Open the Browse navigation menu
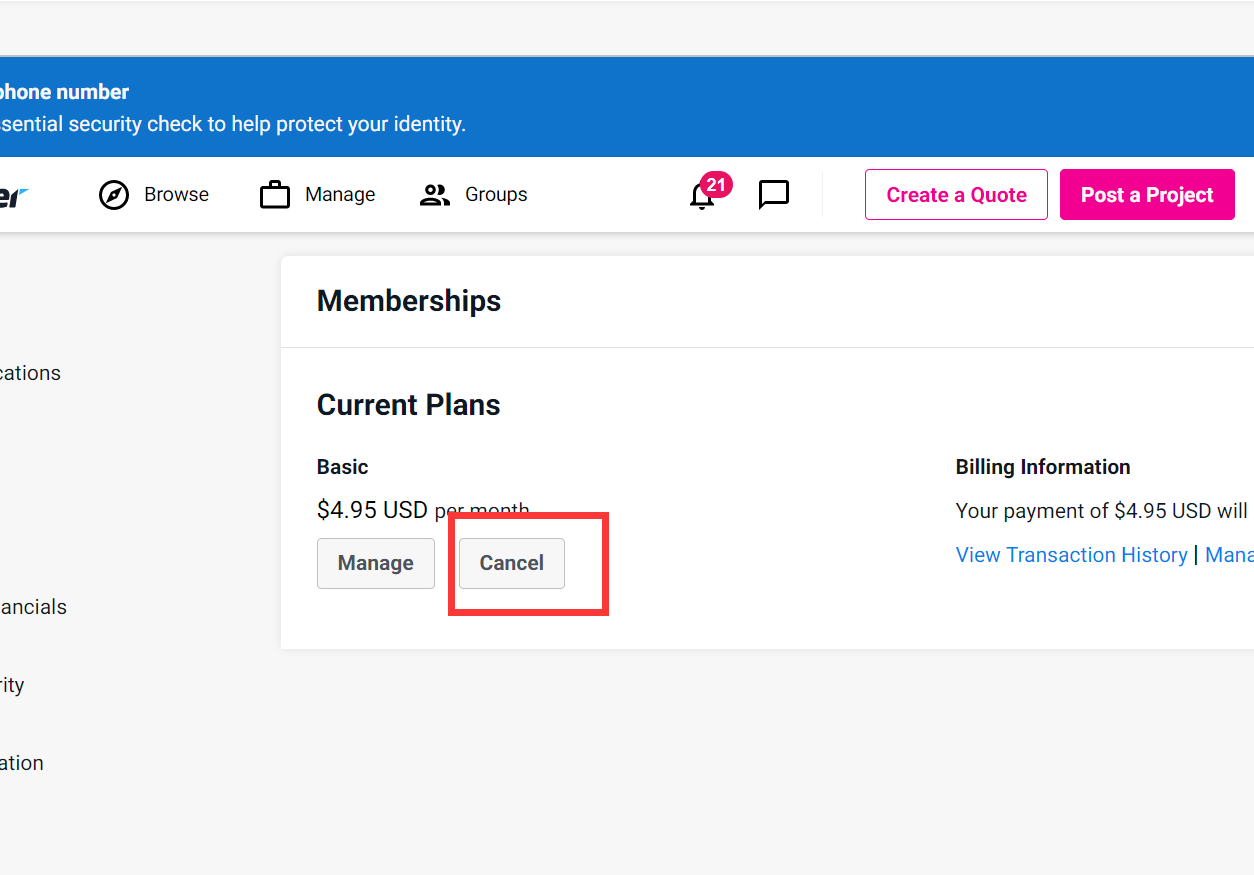This screenshot has width=1254, height=875. pos(176,195)
